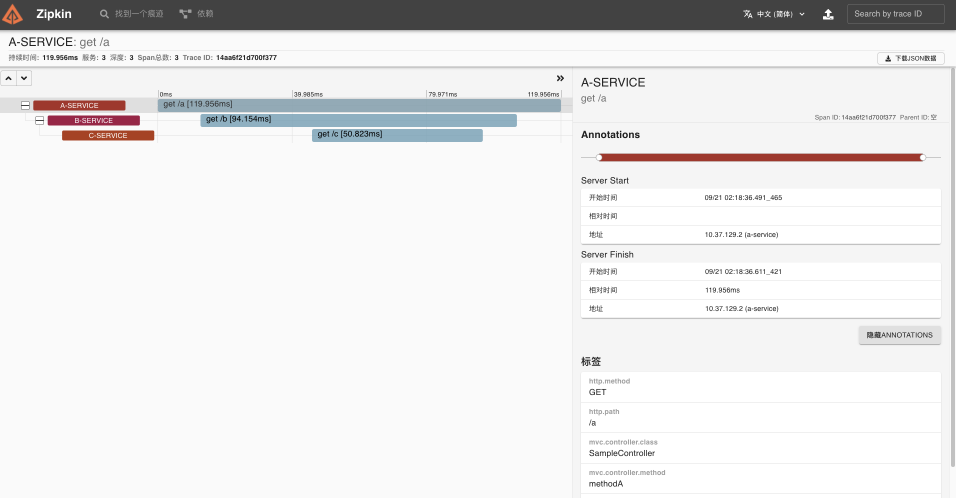
Task: Open the find a trace search page
Action: (x=132, y=13)
